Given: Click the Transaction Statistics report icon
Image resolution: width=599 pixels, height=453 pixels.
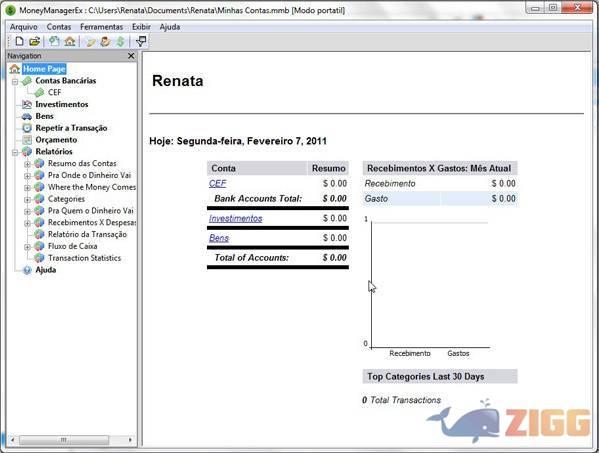Looking at the screenshot, I should (x=39, y=258).
